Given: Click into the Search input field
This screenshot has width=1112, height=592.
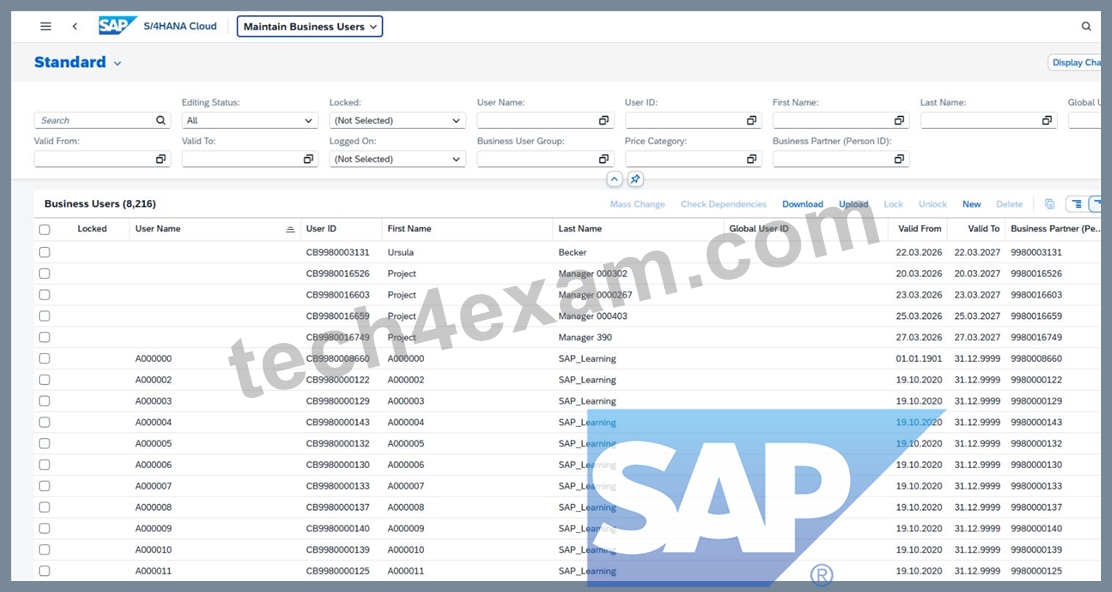Looking at the screenshot, I should click(x=95, y=121).
